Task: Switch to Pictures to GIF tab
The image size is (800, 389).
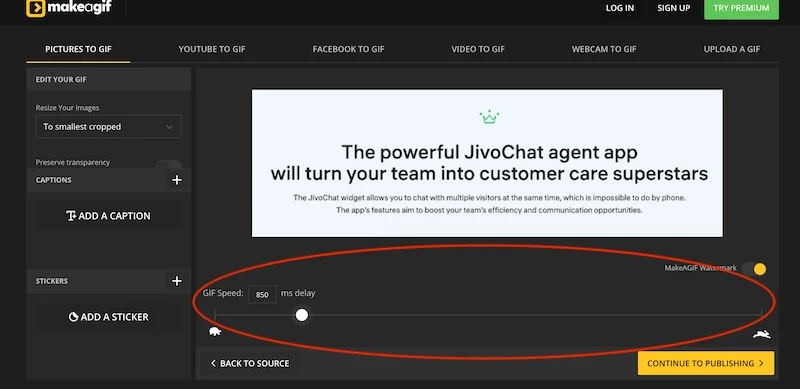Action: [x=78, y=50]
